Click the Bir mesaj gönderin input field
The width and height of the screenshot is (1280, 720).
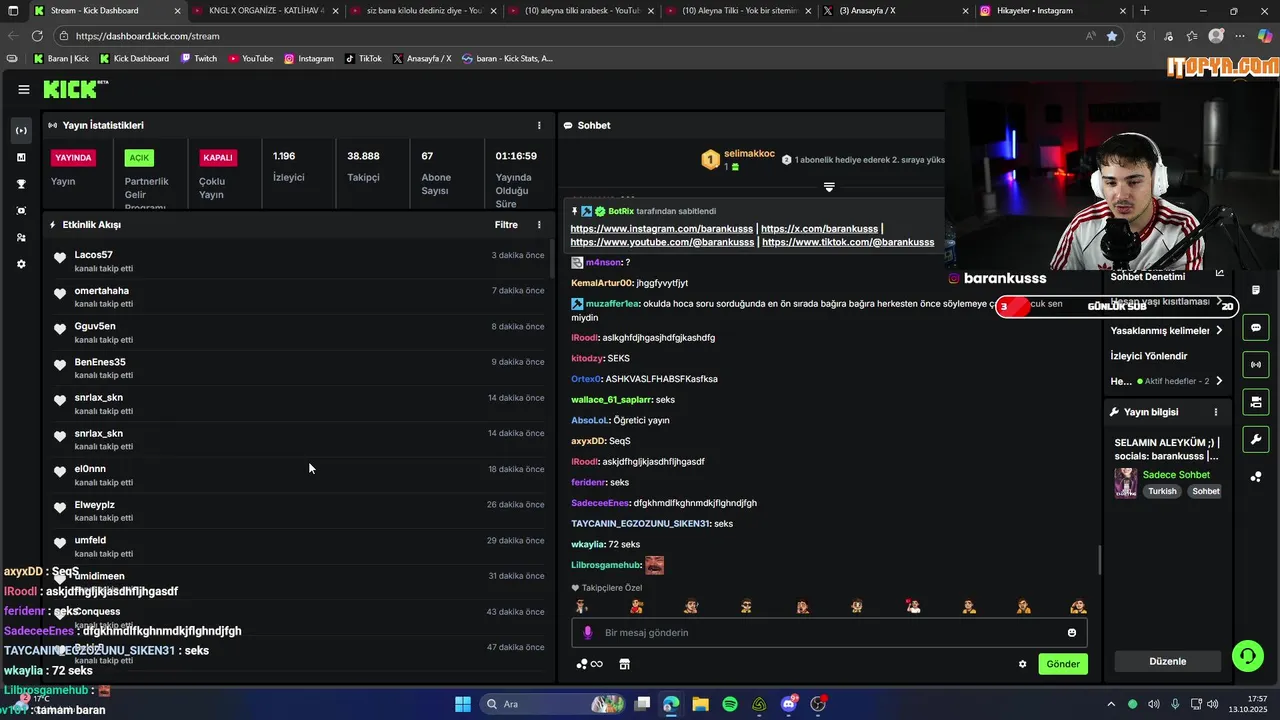[x=829, y=632]
